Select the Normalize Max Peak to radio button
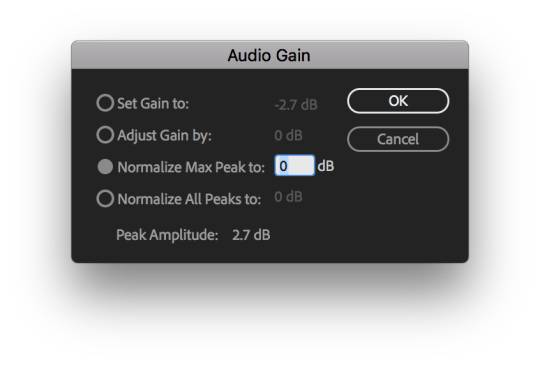 (x=105, y=167)
